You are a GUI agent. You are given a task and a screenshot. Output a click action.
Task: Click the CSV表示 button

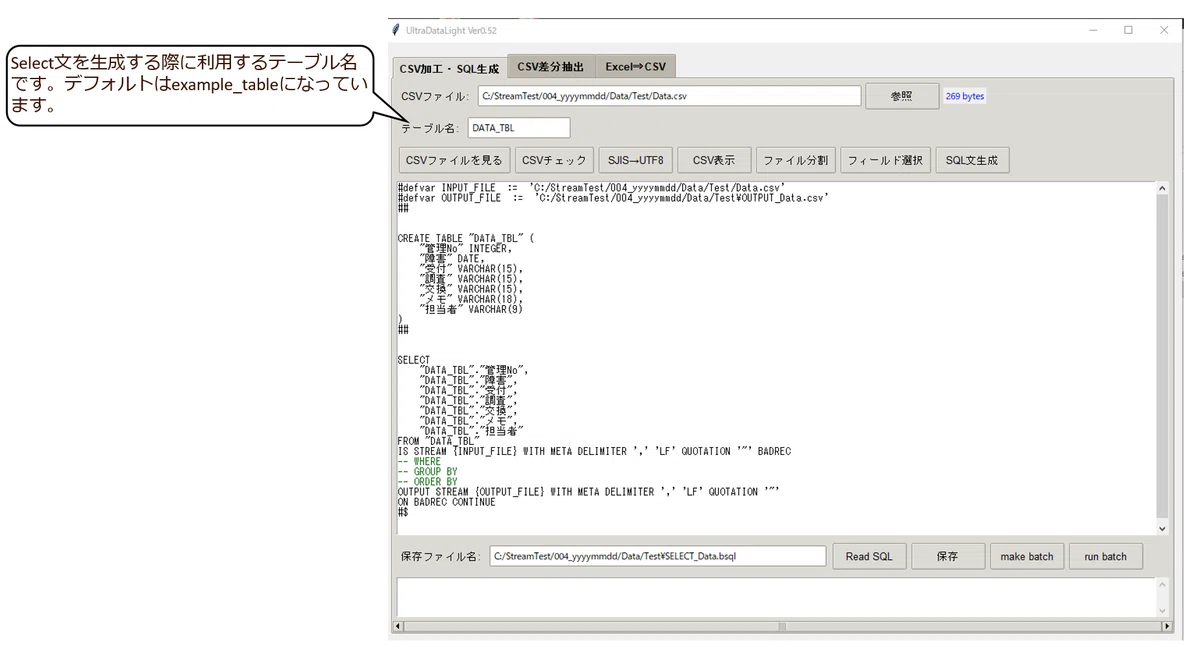714,160
